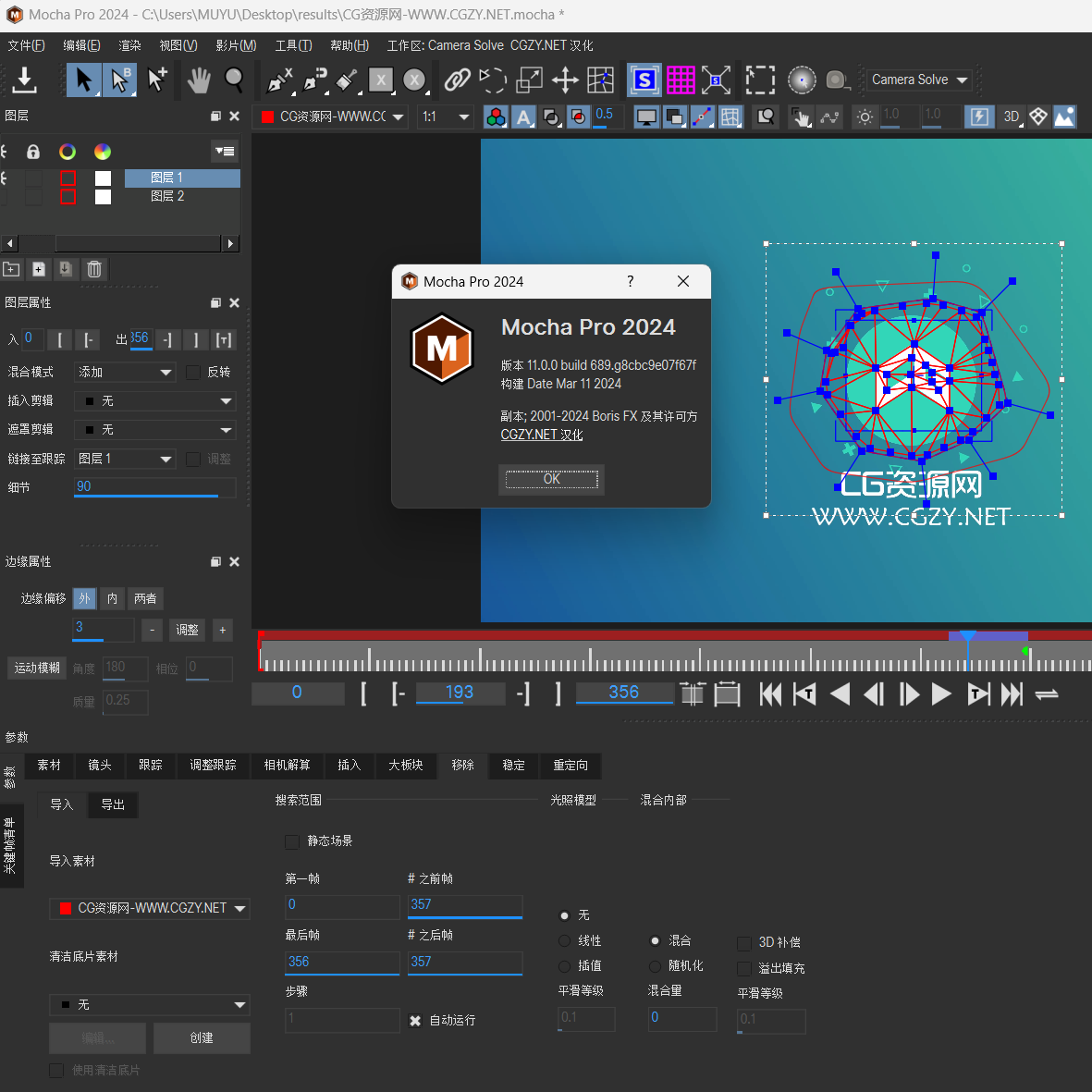
Task: Select the Rotate tool
Action: point(493,80)
